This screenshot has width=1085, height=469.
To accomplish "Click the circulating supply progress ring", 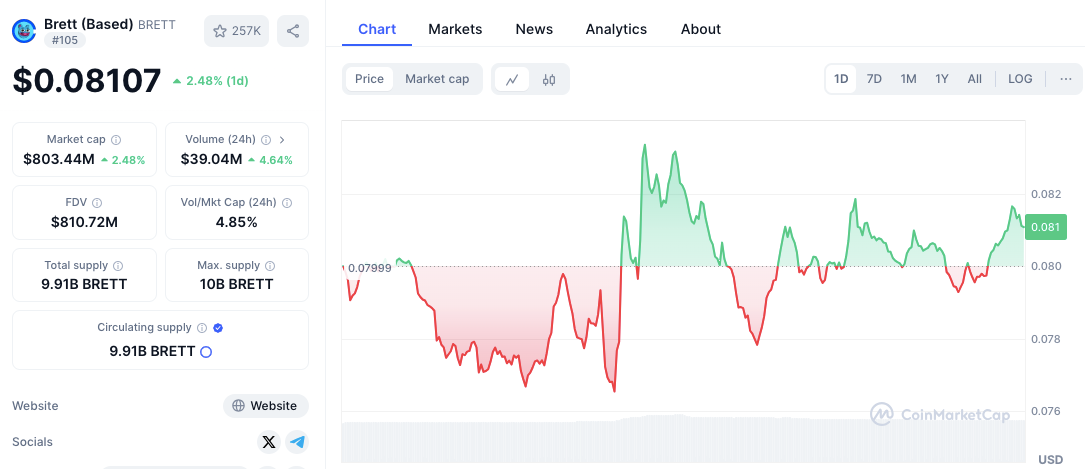I will 206,352.
